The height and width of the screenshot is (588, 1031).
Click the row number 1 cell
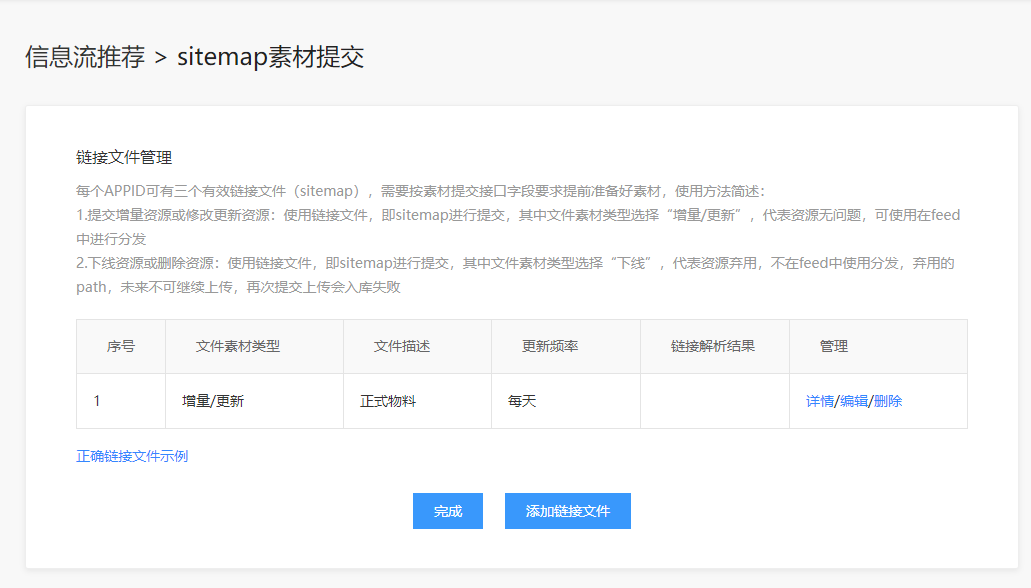click(121, 401)
